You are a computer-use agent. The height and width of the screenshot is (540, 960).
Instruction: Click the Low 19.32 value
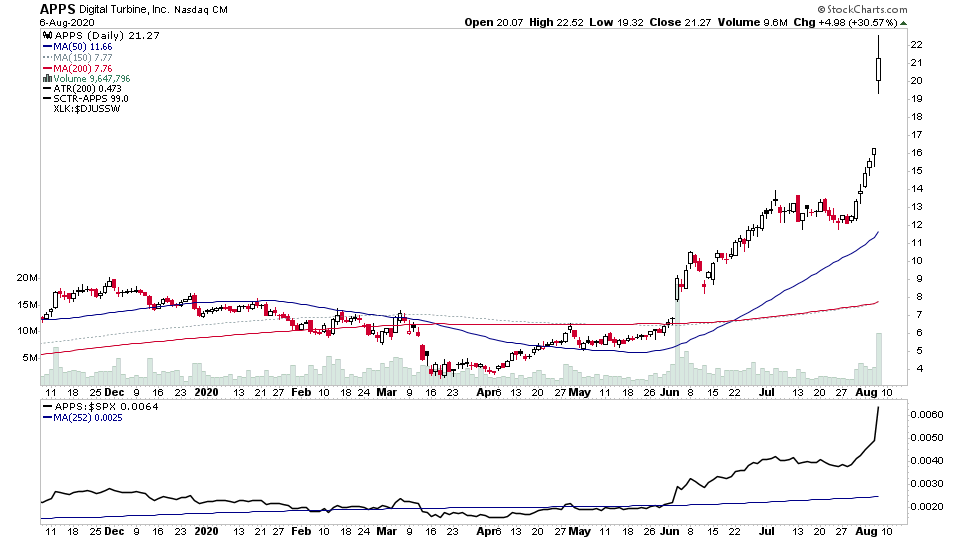[x=617, y=22]
